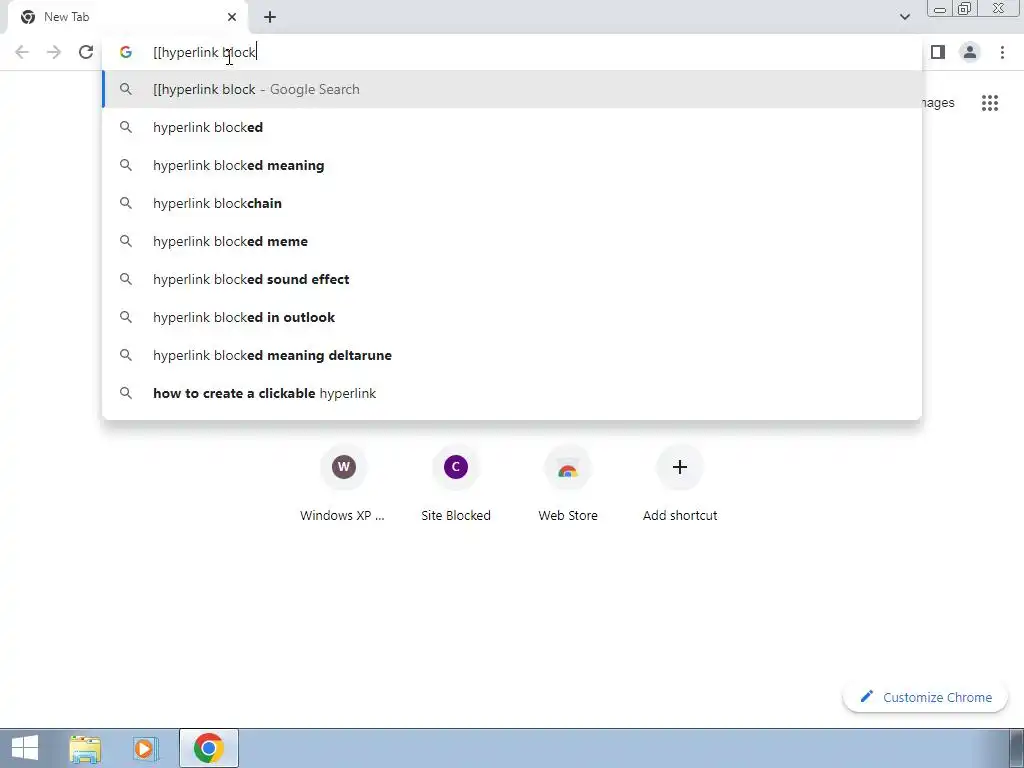Open the Site Blocked shortcut tile
1024x768 pixels.
[456, 484]
